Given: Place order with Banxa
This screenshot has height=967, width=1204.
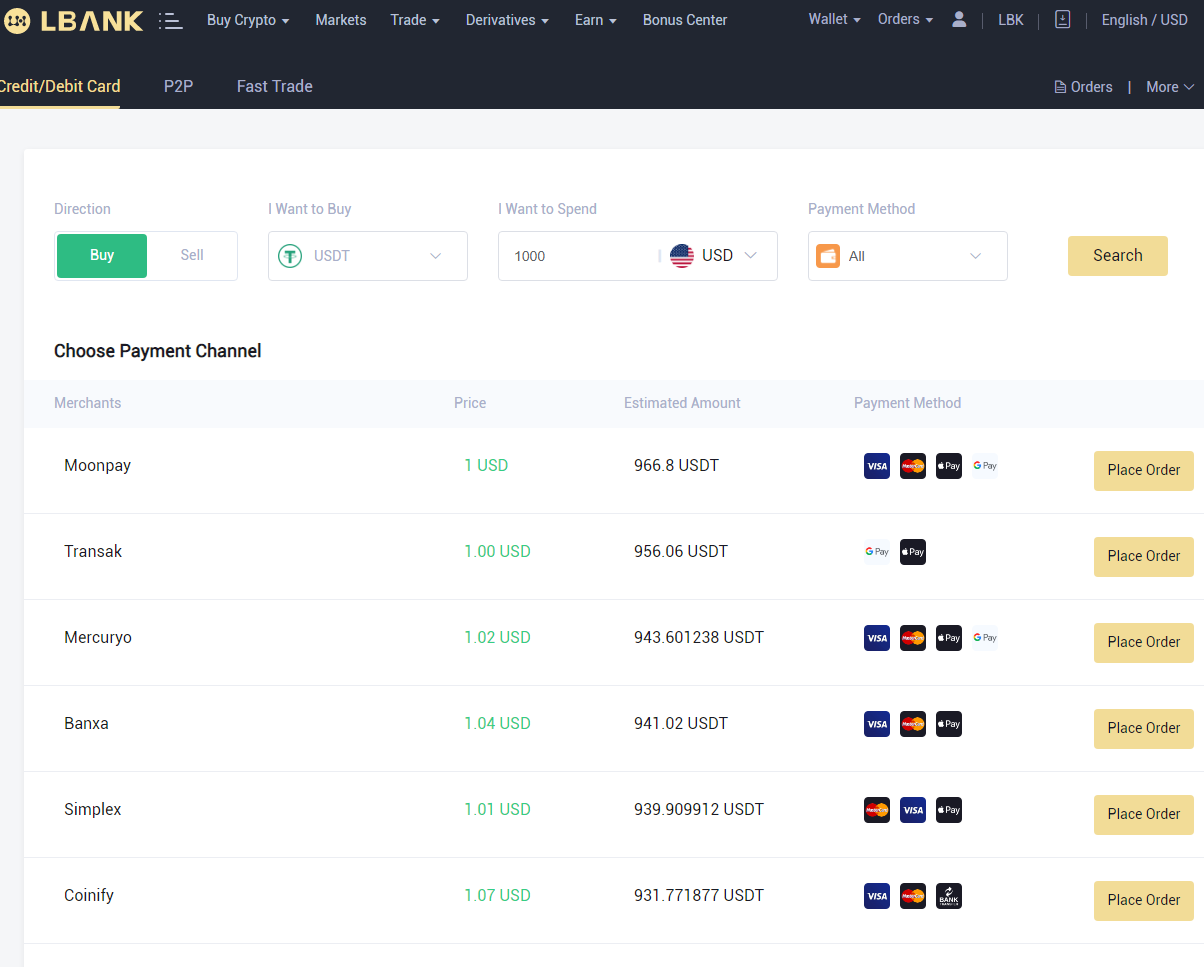Looking at the screenshot, I should pos(1144,729).
